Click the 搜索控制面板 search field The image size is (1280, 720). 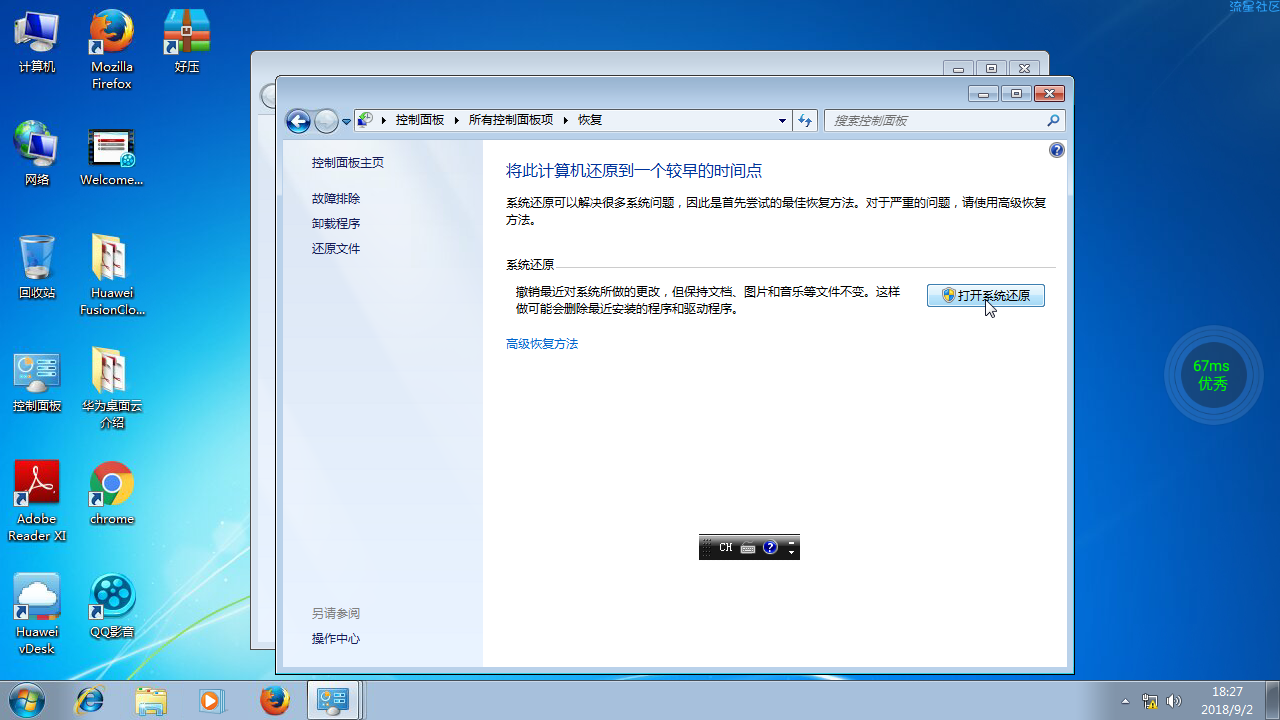click(935, 120)
